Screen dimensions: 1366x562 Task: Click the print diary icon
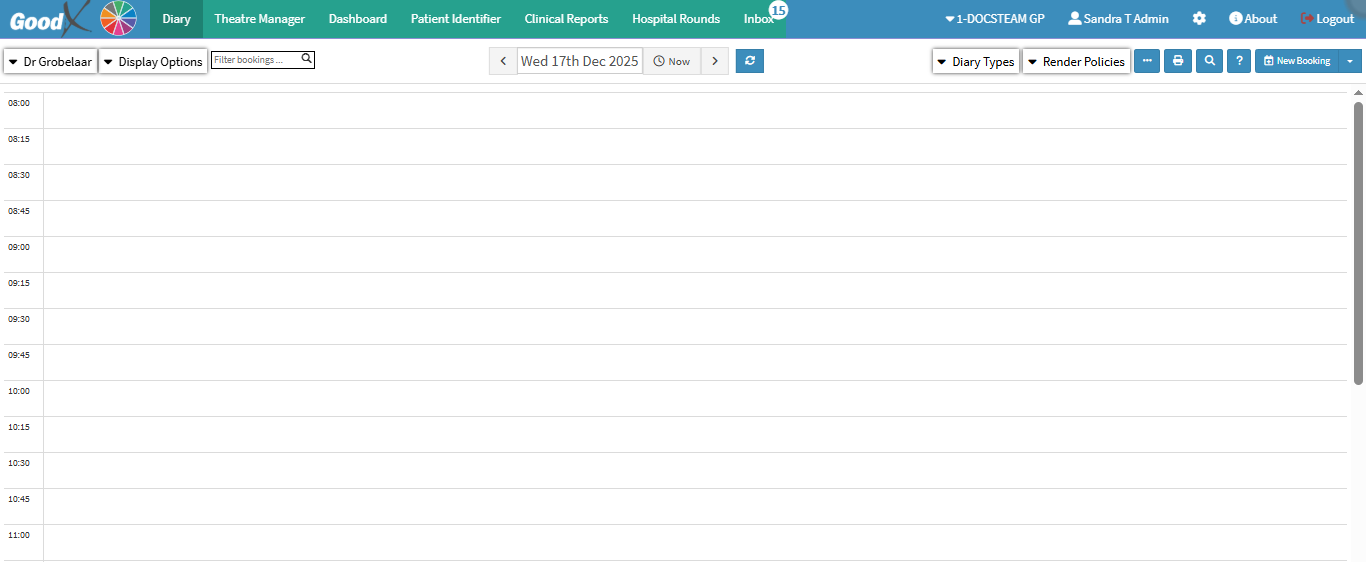1178,61
